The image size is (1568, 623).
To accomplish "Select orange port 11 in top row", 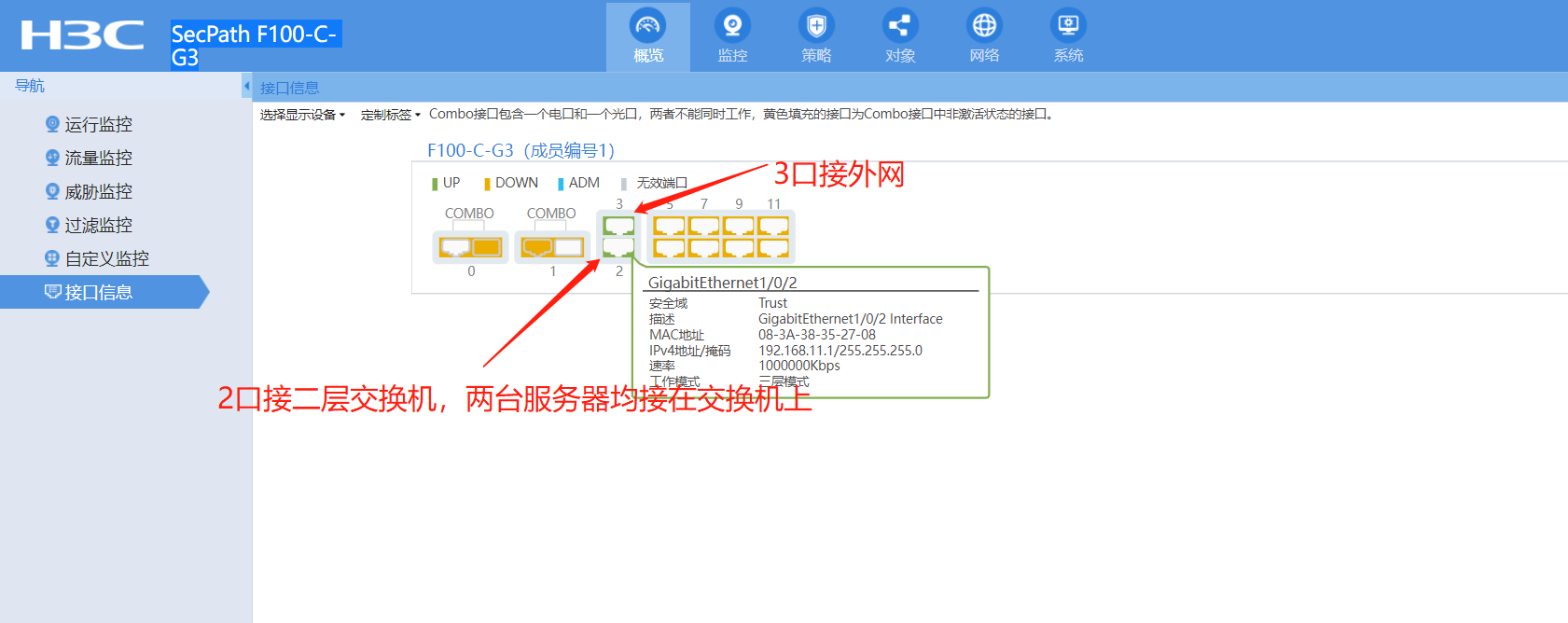I will [773, 226].
